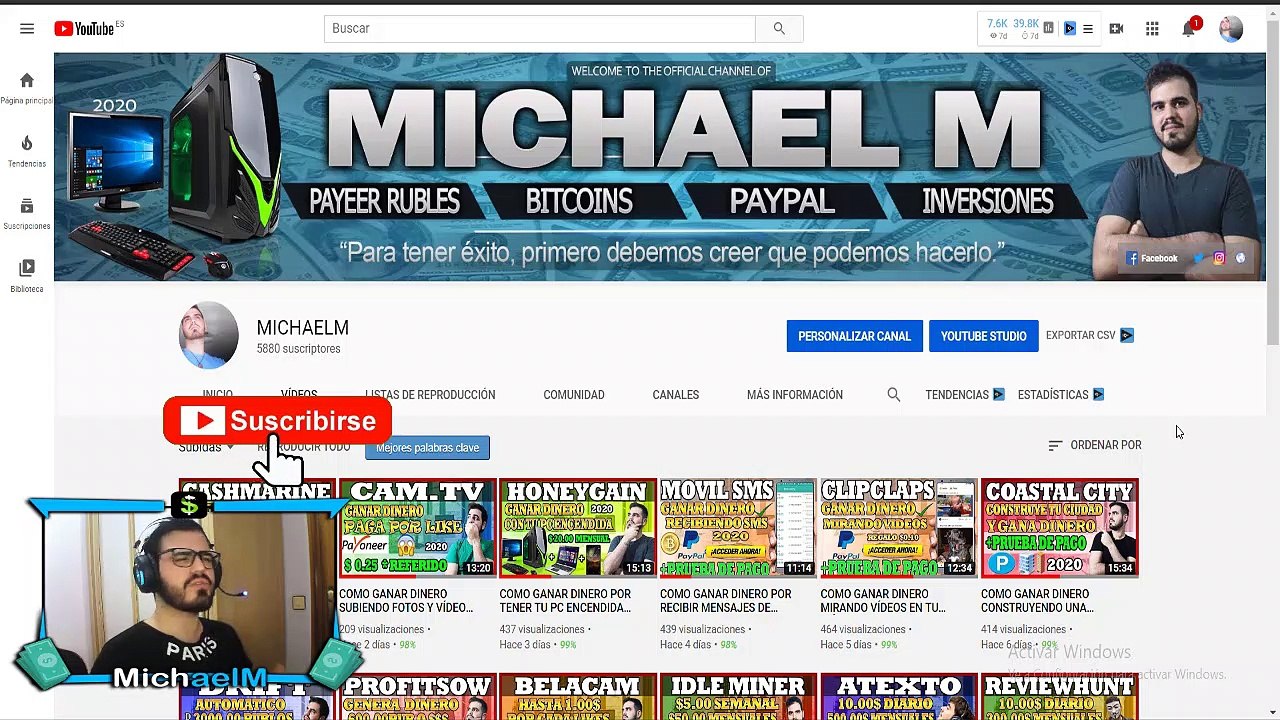Open the account avatar menu

[1231, 29]
